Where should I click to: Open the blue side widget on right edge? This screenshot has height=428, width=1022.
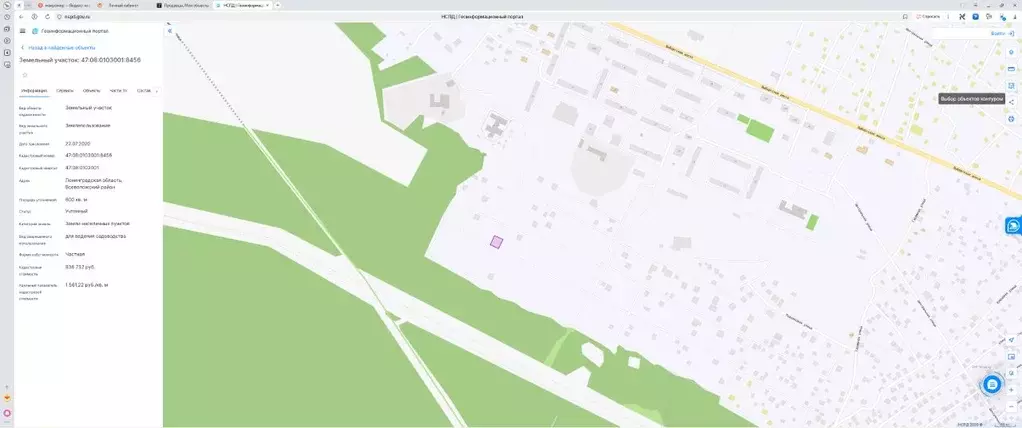tap(1013, 226)
